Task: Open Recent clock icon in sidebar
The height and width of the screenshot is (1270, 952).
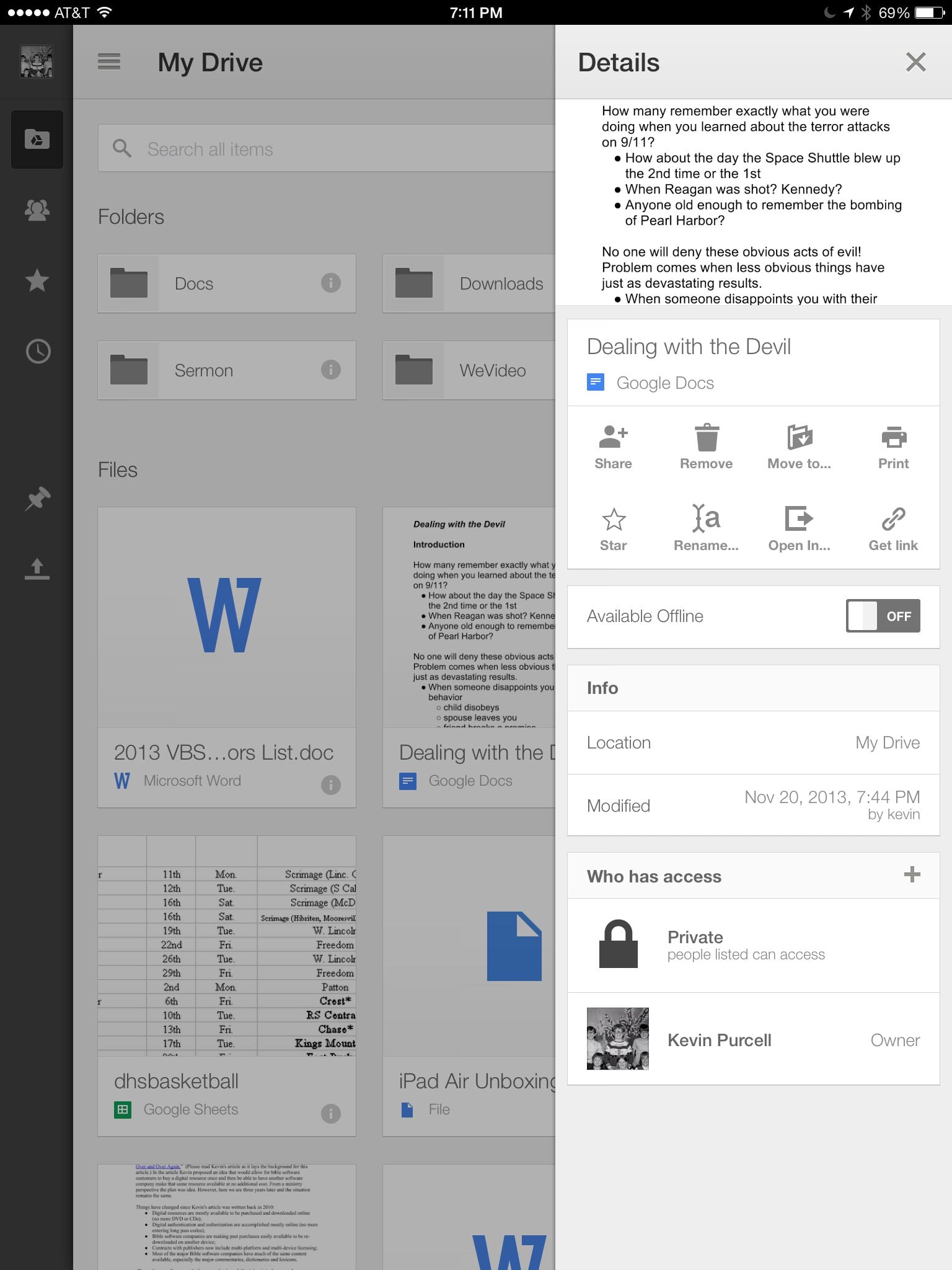Action: pyautogui.click(x=38, y=352)
